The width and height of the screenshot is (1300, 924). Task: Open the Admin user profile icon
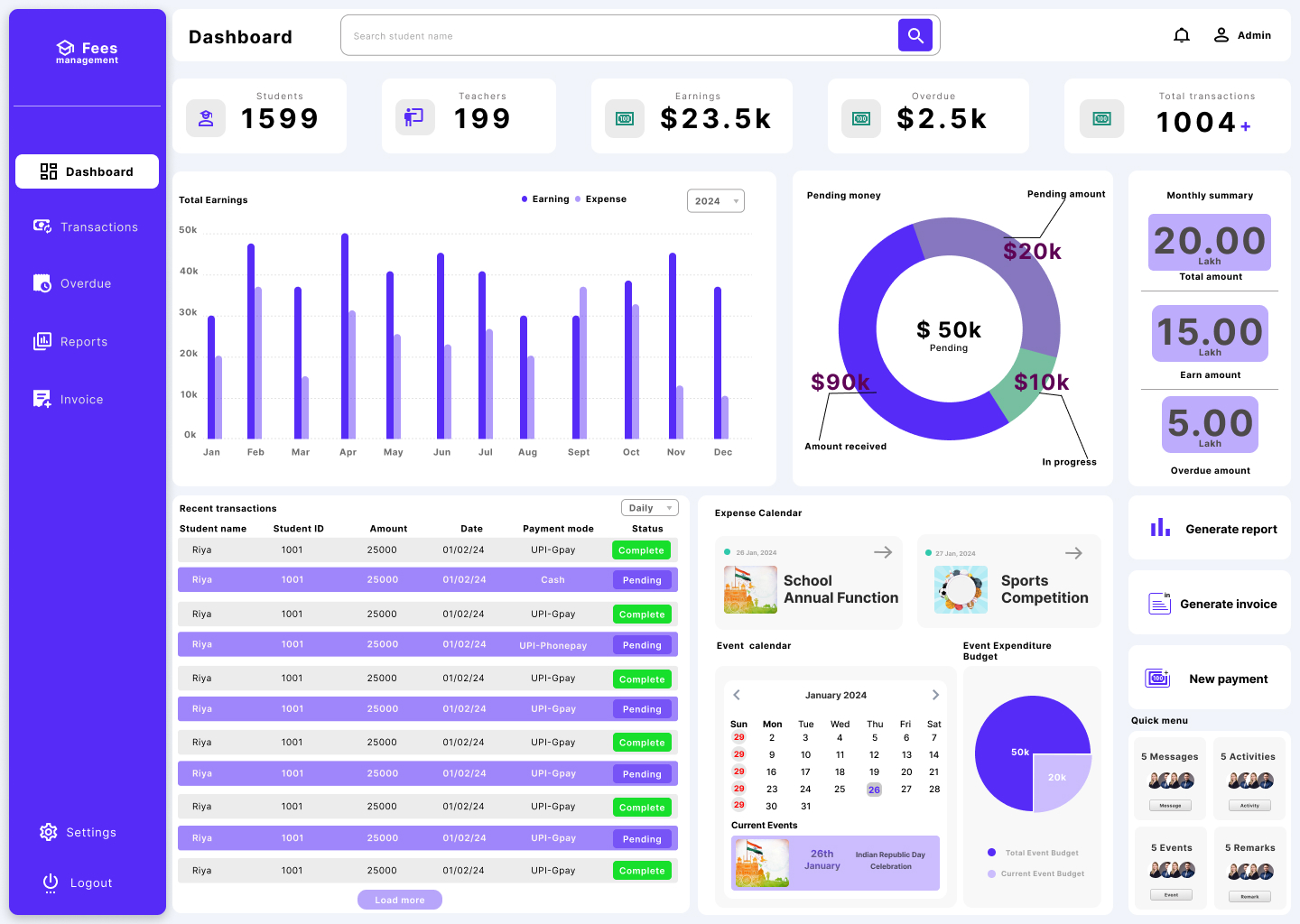coord(1221,35)
